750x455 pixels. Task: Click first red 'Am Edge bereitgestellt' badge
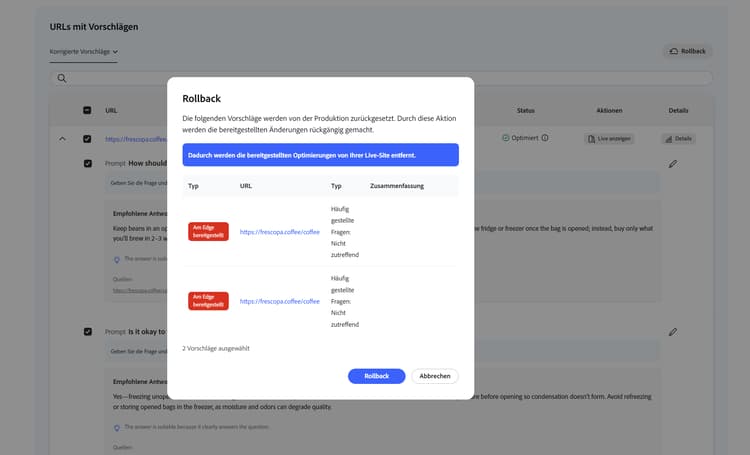208,232
